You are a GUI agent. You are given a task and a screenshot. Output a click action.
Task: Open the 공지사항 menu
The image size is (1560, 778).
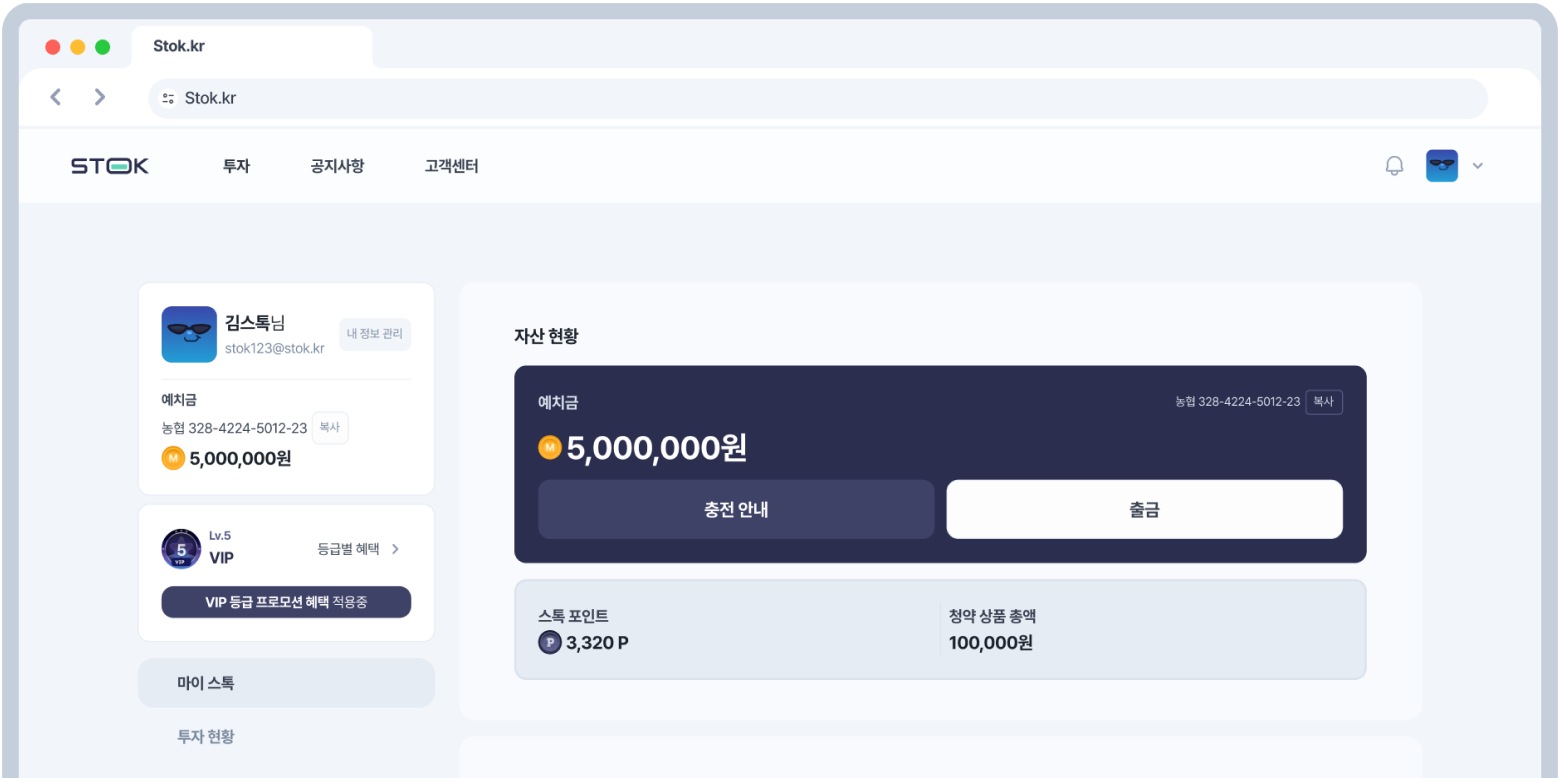tap(337, 166)
